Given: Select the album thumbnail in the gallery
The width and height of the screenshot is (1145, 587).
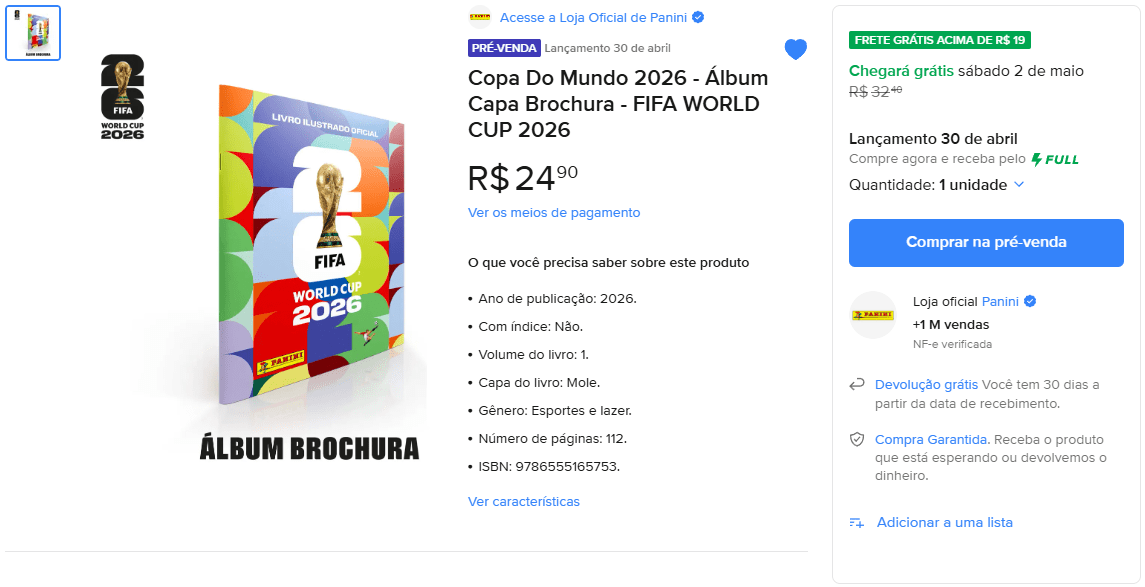Looking at the screenshot, I should point(33,33).
